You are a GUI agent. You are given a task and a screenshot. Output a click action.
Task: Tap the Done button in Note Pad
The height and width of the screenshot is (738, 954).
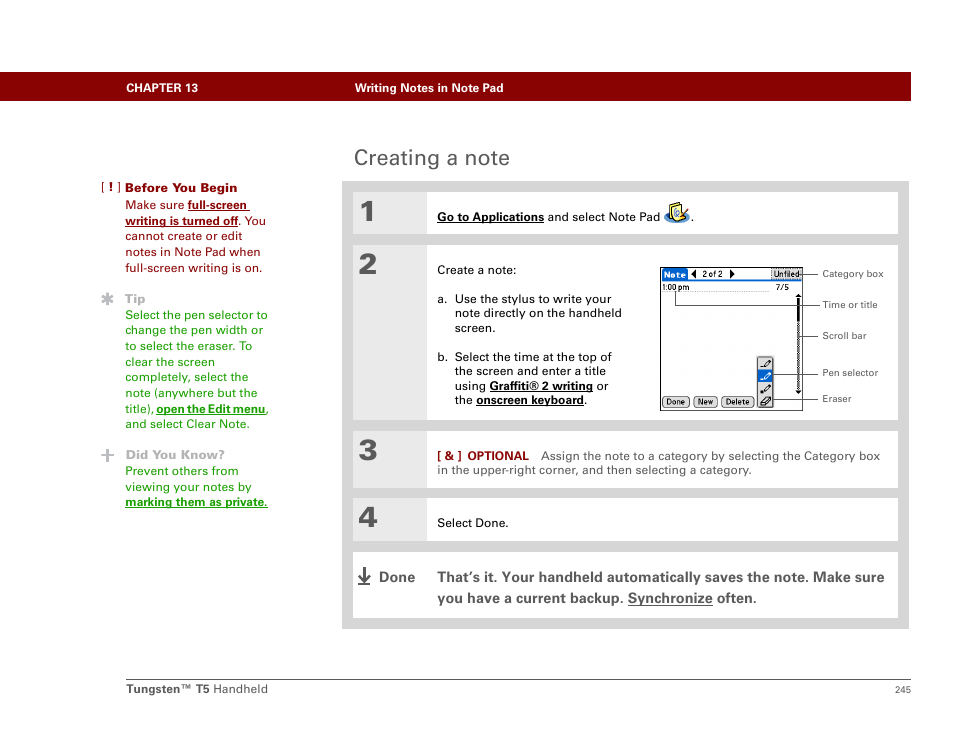point(675,402)
